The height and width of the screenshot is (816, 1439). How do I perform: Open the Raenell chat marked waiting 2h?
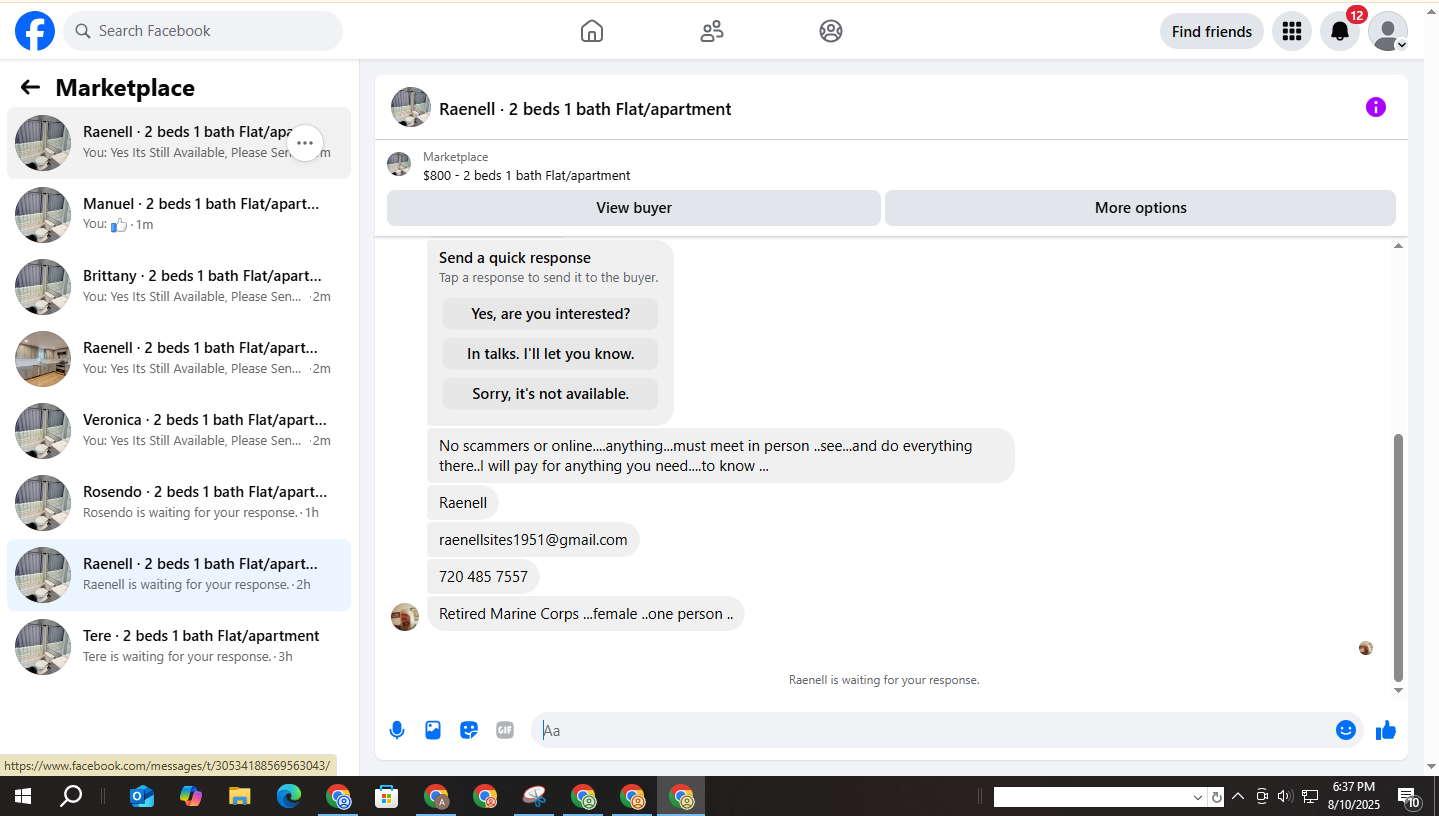pyautogui.click(x=179, y=575)
